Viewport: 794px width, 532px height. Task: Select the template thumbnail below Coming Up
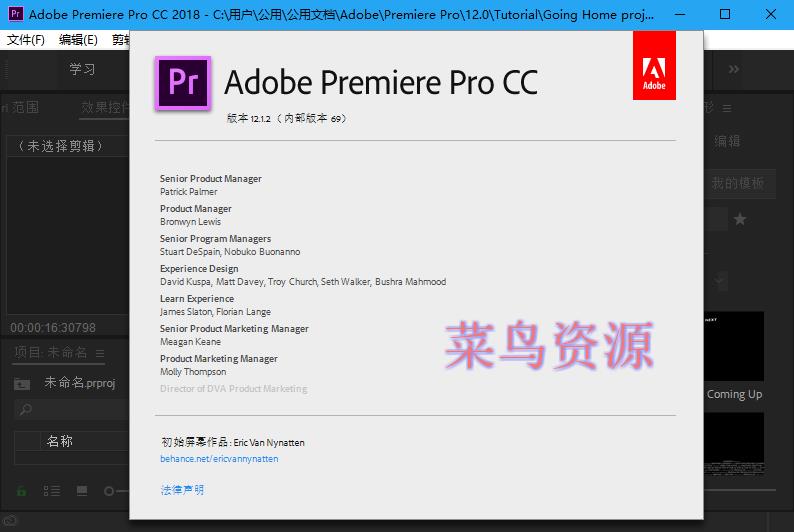point(734,443)
